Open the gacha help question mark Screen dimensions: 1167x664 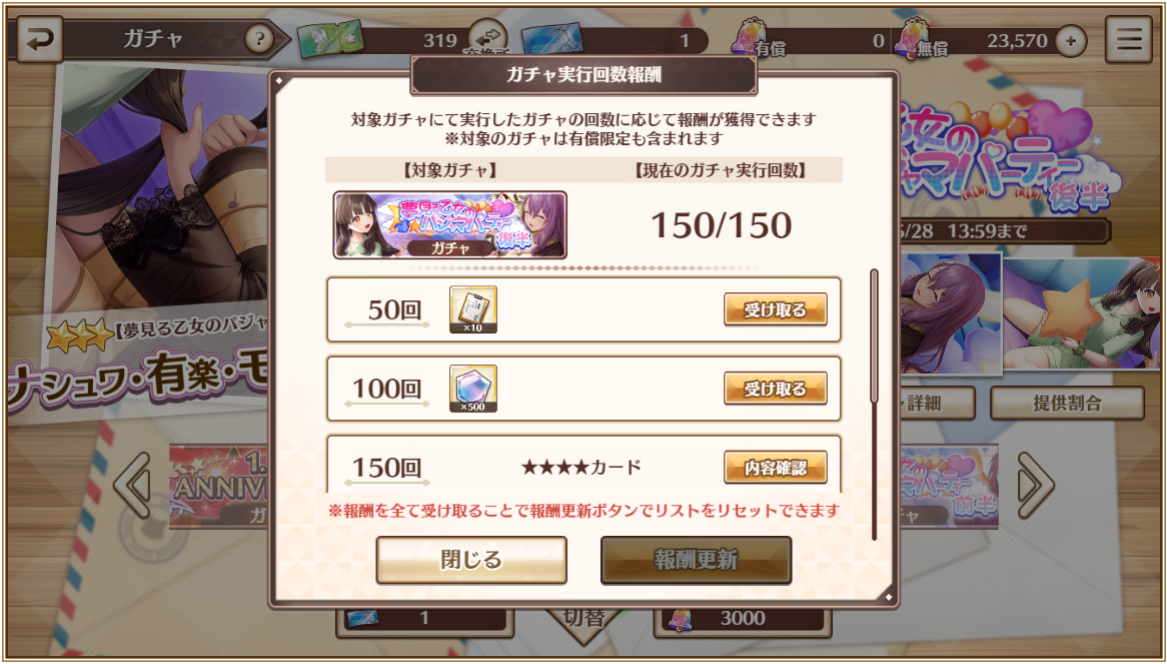pos(258,39)
